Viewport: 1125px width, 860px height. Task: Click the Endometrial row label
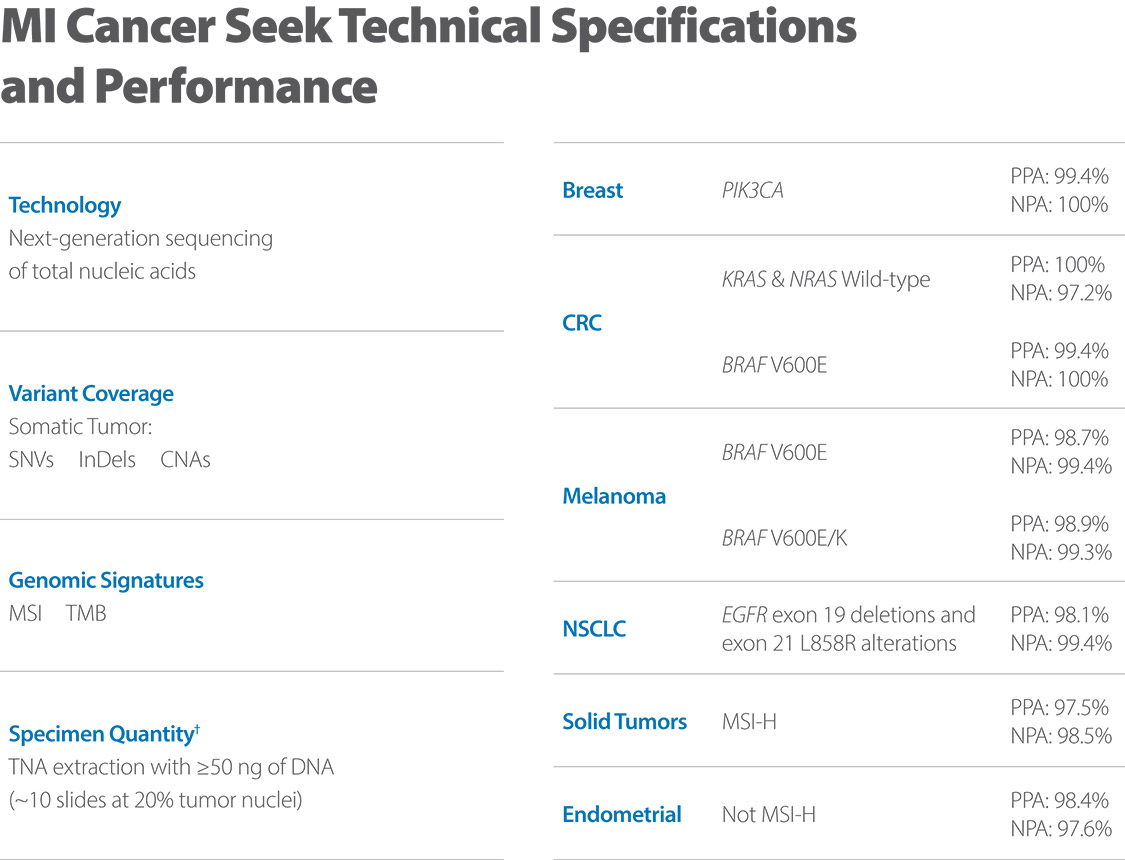tap(622, 814)
